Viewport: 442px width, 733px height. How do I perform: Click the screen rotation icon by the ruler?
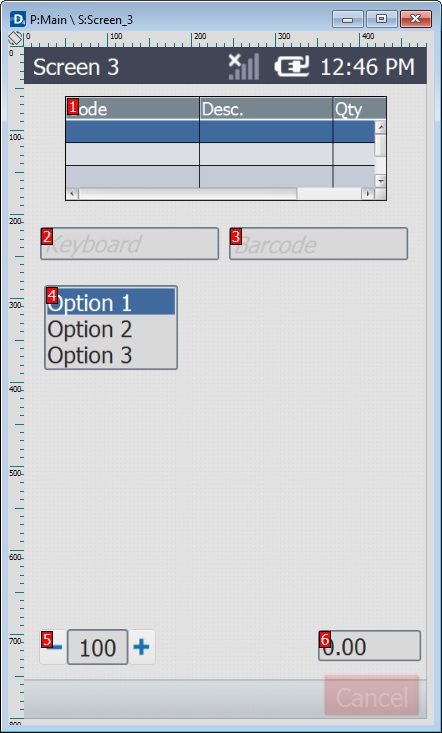click(15, 38)
